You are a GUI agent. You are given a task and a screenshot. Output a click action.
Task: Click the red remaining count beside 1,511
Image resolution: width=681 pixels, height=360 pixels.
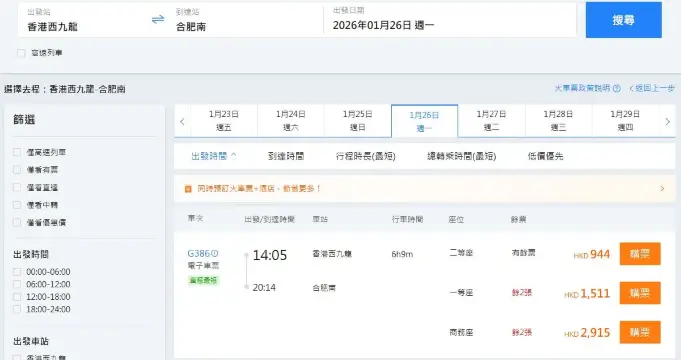click(x=522, y=293)
